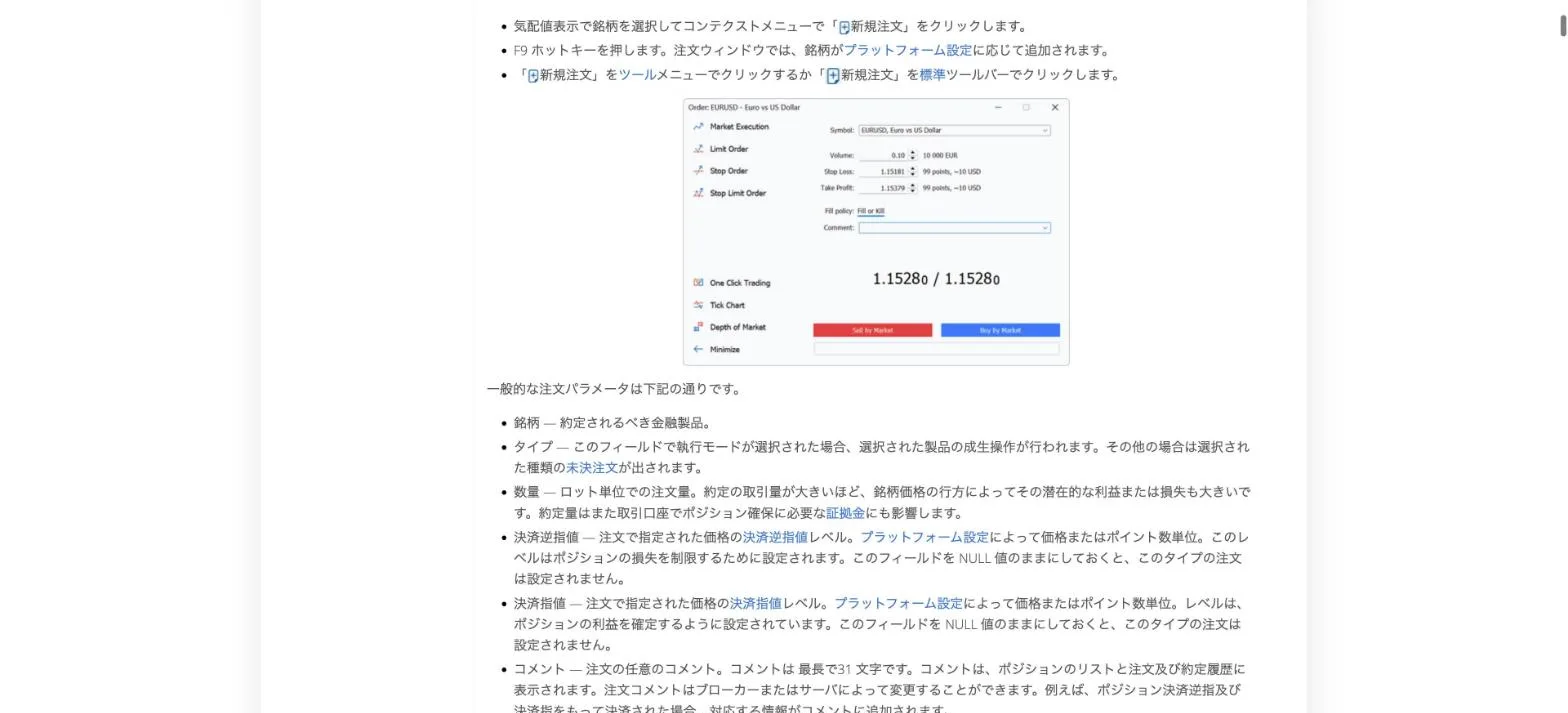Open the Comment dropdown arrow

click(x=1045, y=228)
